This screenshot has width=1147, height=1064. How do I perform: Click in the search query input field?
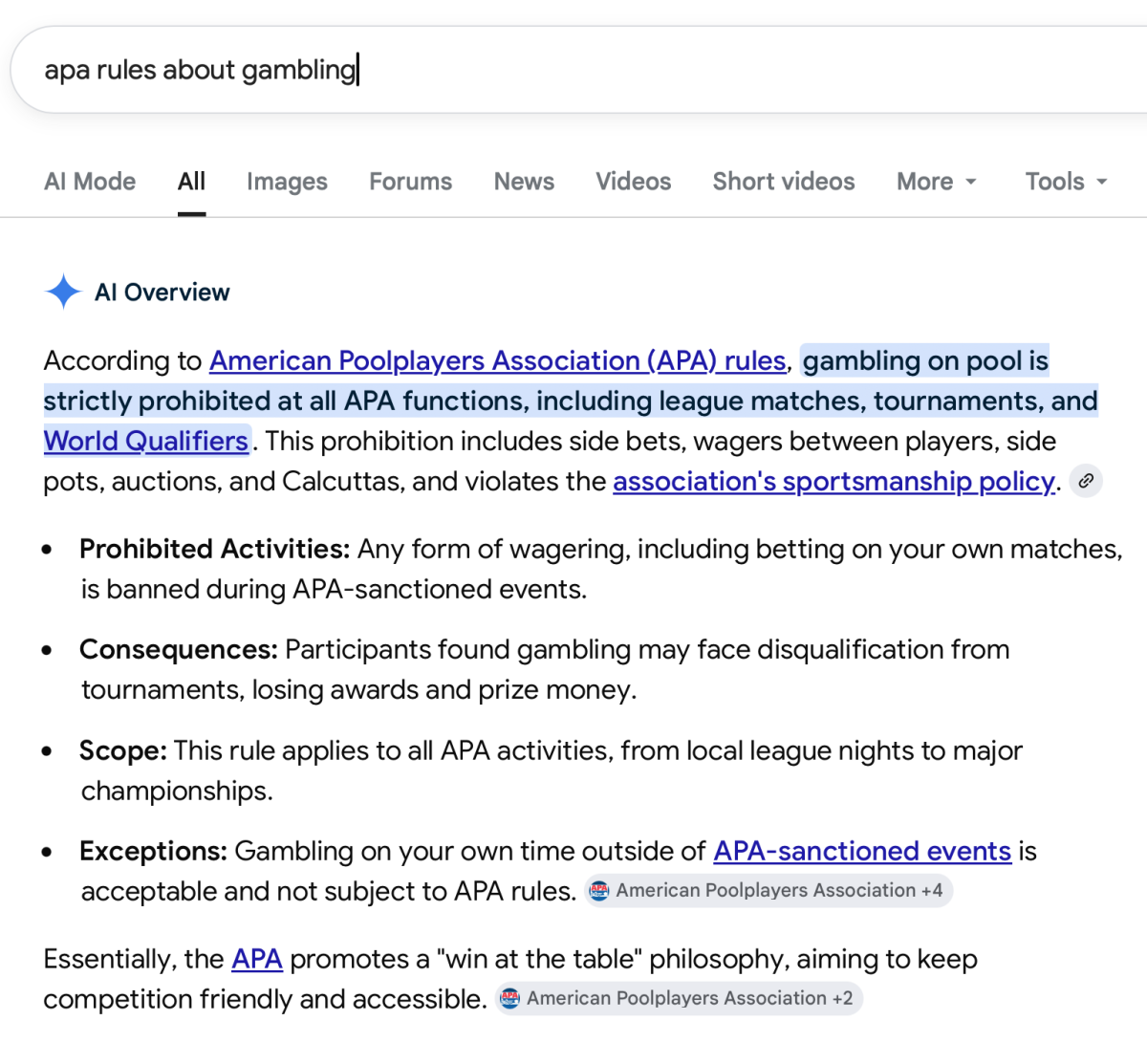573,70
